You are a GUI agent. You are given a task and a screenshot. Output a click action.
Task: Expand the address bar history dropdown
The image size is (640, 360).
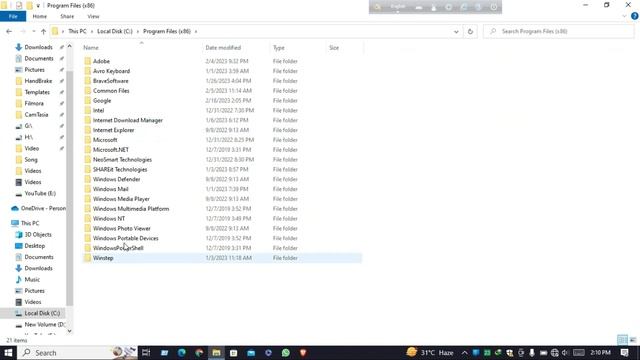click(456, 31)
